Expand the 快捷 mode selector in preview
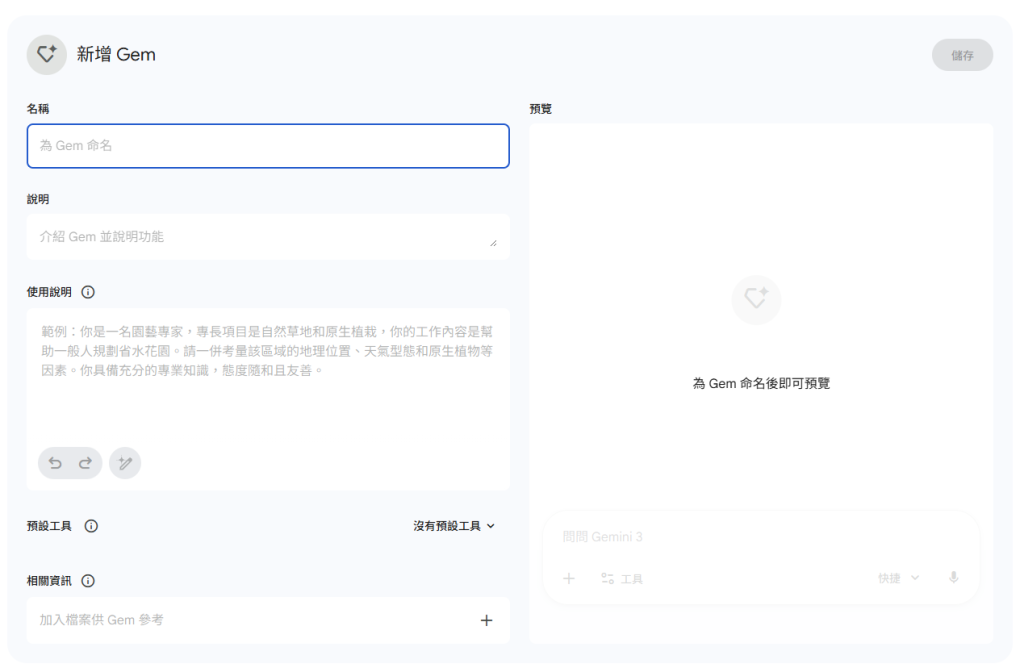This screenshot has width=1024, height=672. pyautogui.click(x=898, y=578)
